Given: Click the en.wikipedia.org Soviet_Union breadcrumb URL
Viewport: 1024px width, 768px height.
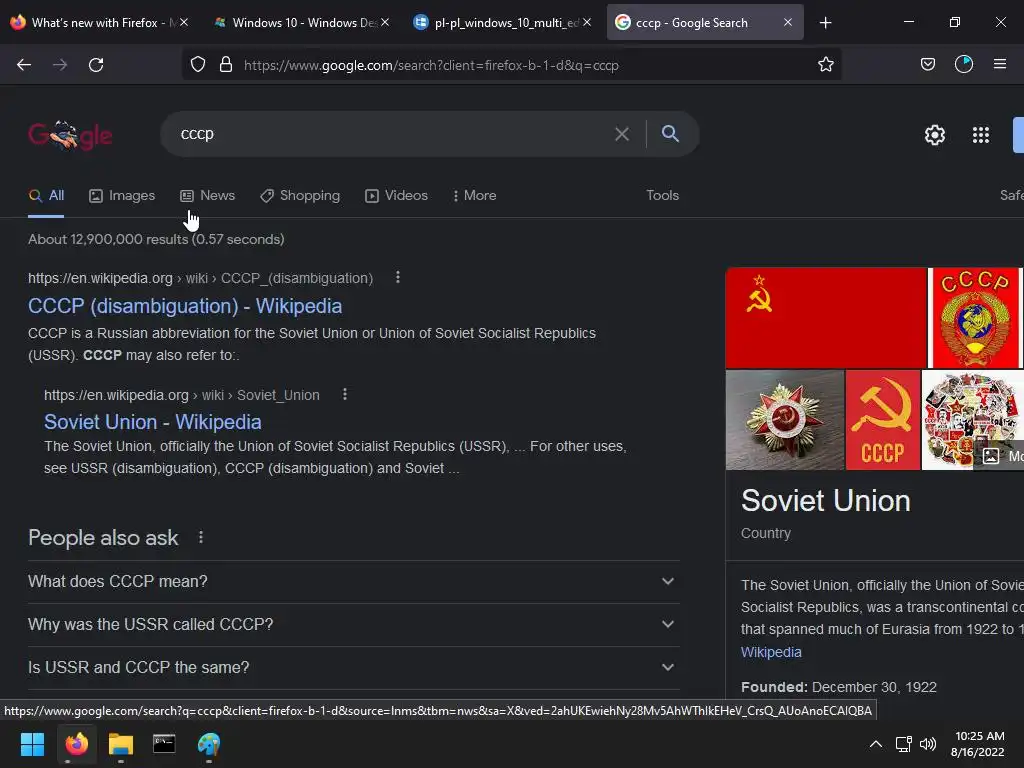Looking at the screenshot, I should [182, 395].
